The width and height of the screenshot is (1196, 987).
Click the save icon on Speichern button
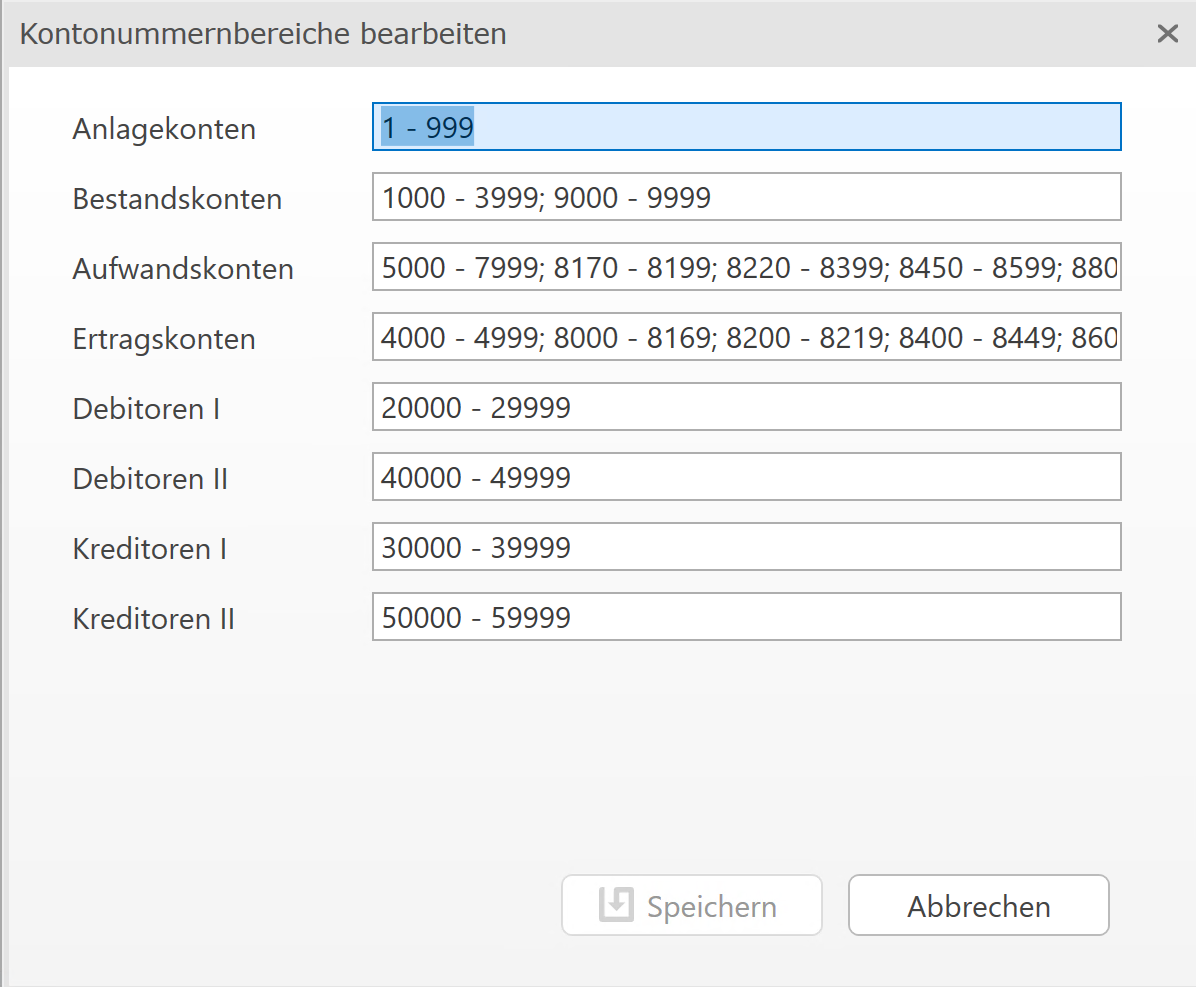[616, 905]
